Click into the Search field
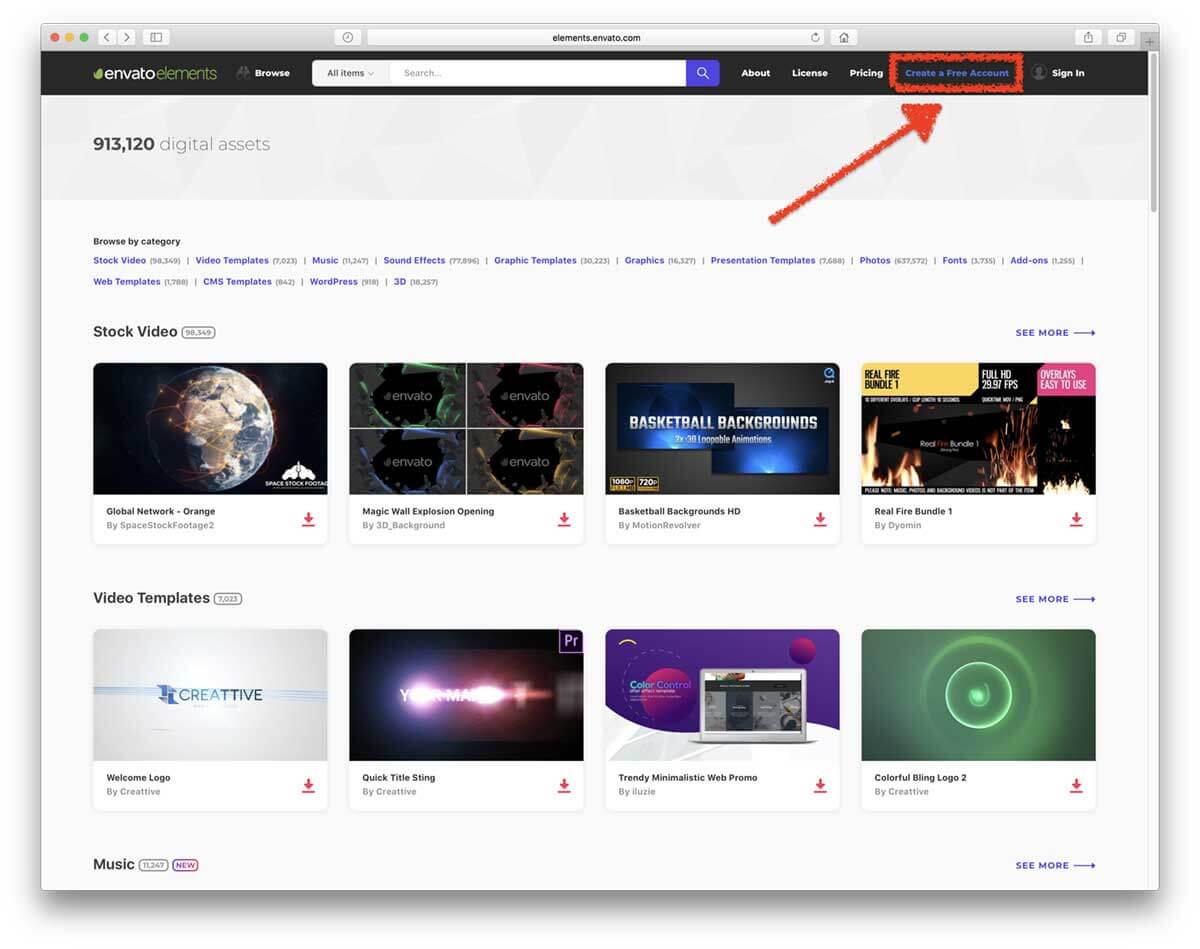 [537, 73]
